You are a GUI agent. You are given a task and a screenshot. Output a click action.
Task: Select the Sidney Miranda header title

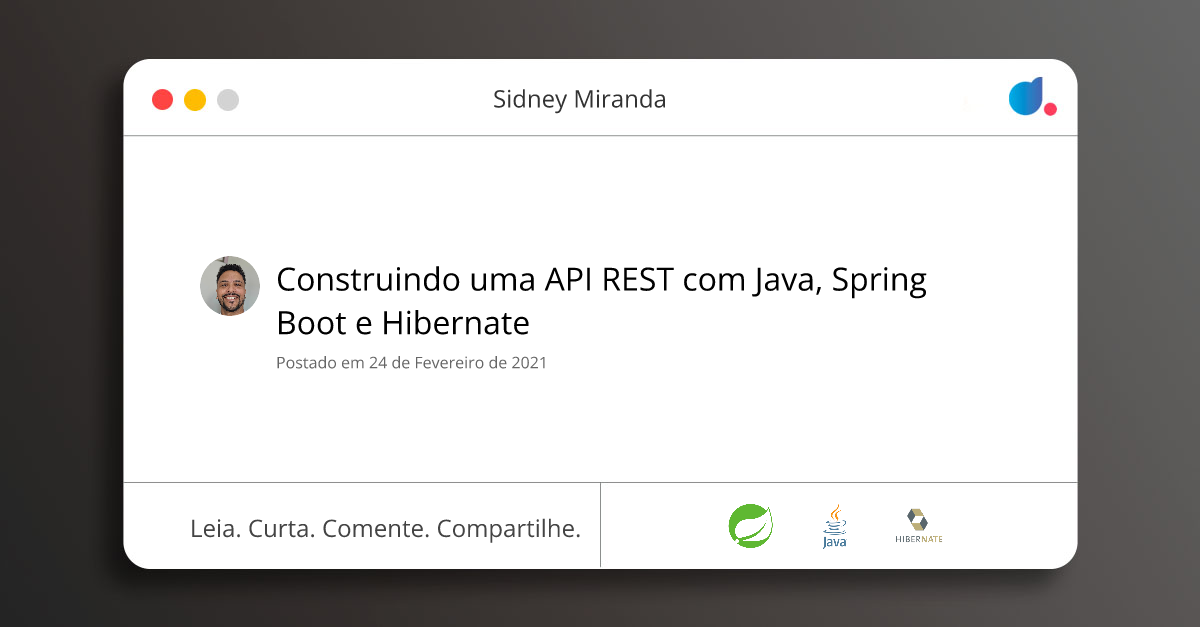coord(580,99)
